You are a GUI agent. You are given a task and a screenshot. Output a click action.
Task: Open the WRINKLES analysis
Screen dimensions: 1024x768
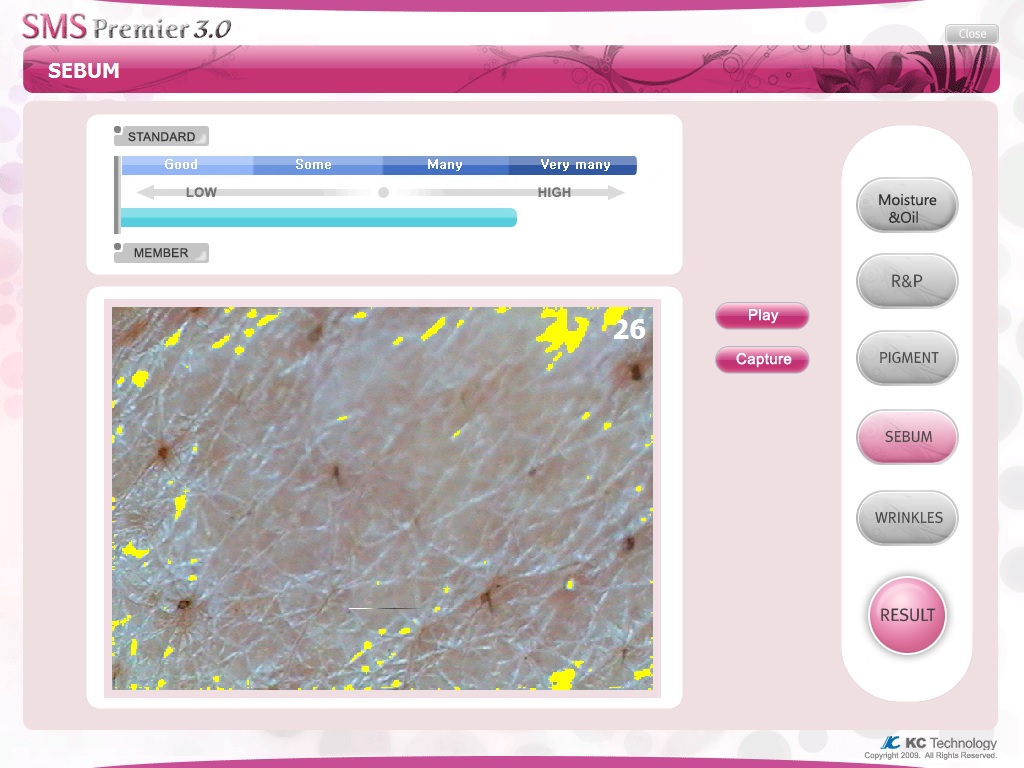[906, 517]
